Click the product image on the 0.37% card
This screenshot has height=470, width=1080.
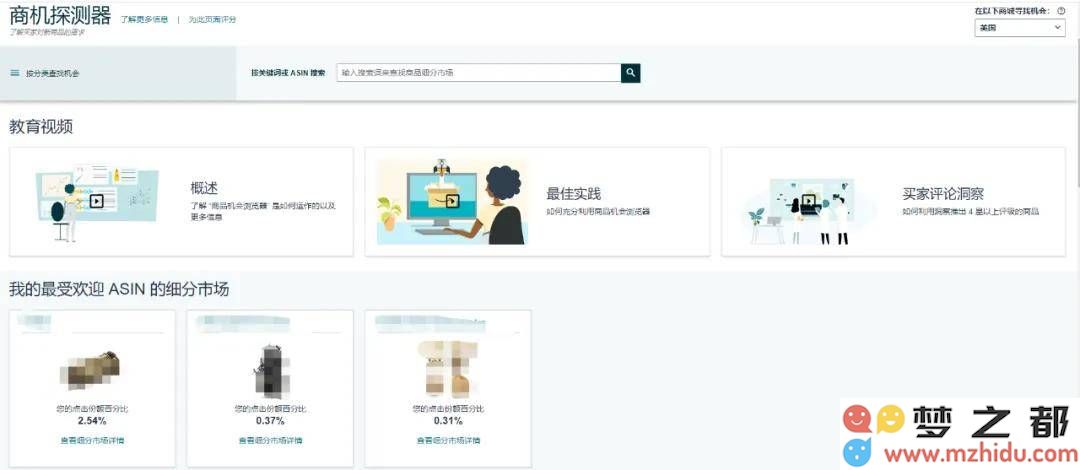click(269, 371)
